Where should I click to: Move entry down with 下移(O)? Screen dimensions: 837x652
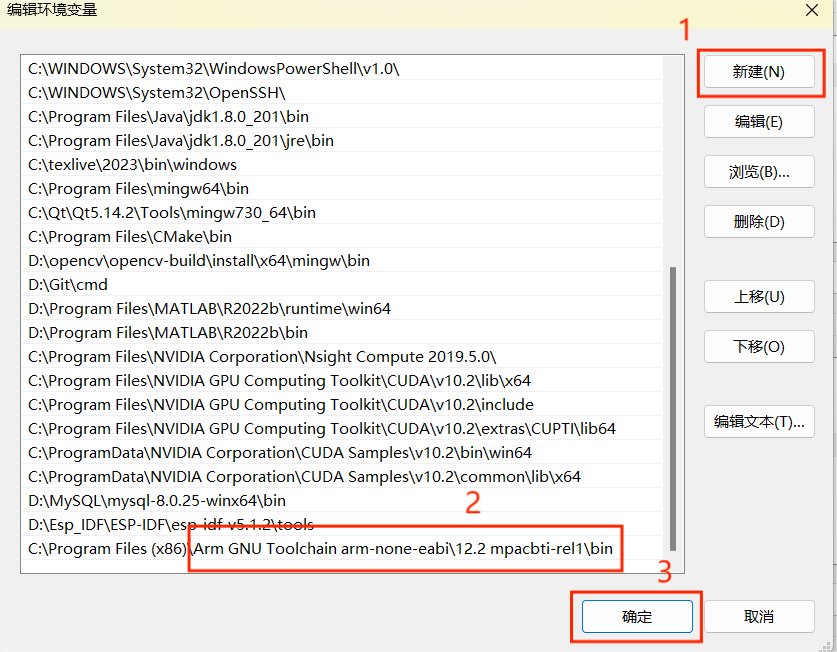pyautogui.click(x=758, y=347)
